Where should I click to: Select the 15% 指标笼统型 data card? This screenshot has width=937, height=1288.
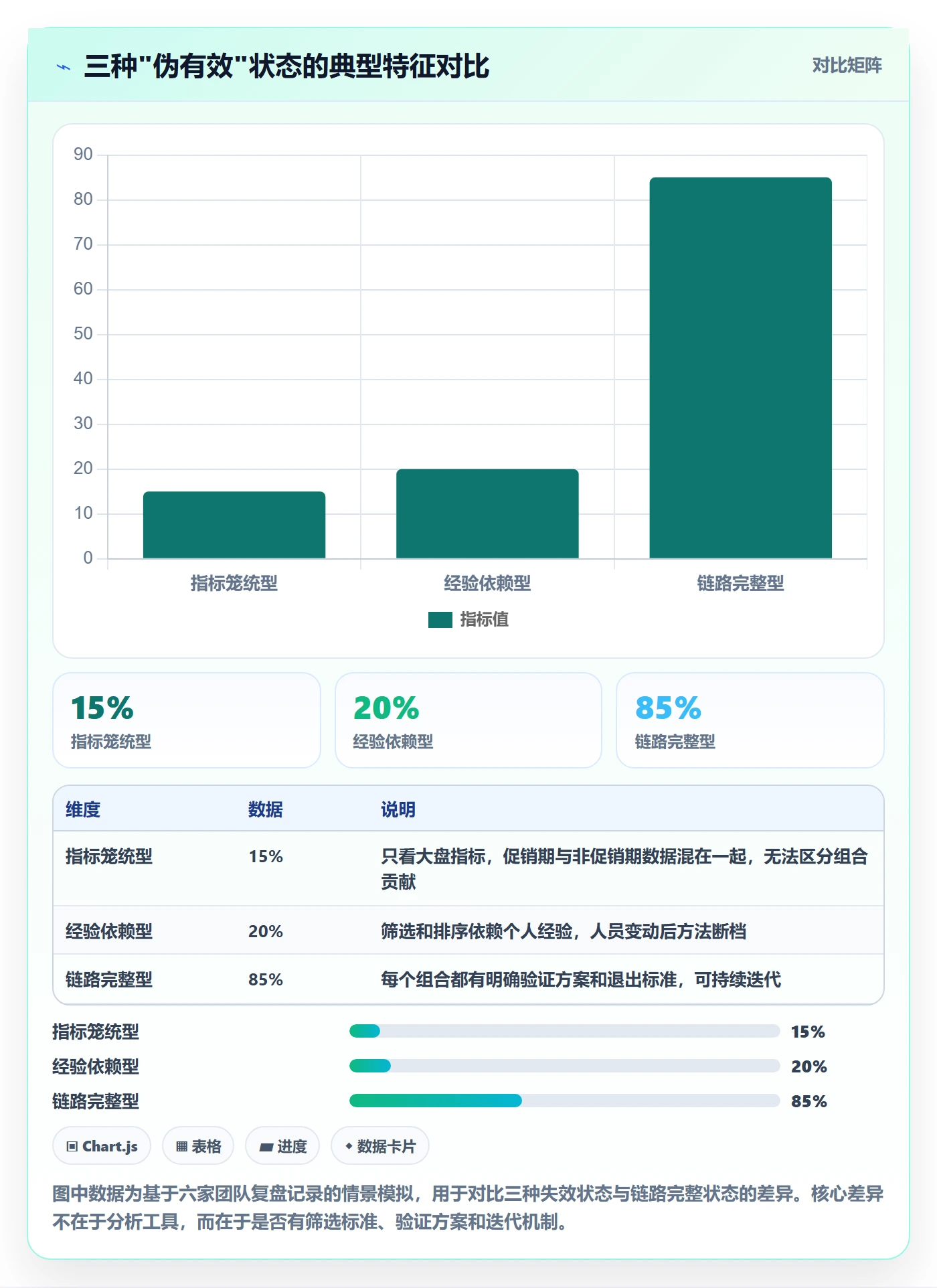click(187, 720)
